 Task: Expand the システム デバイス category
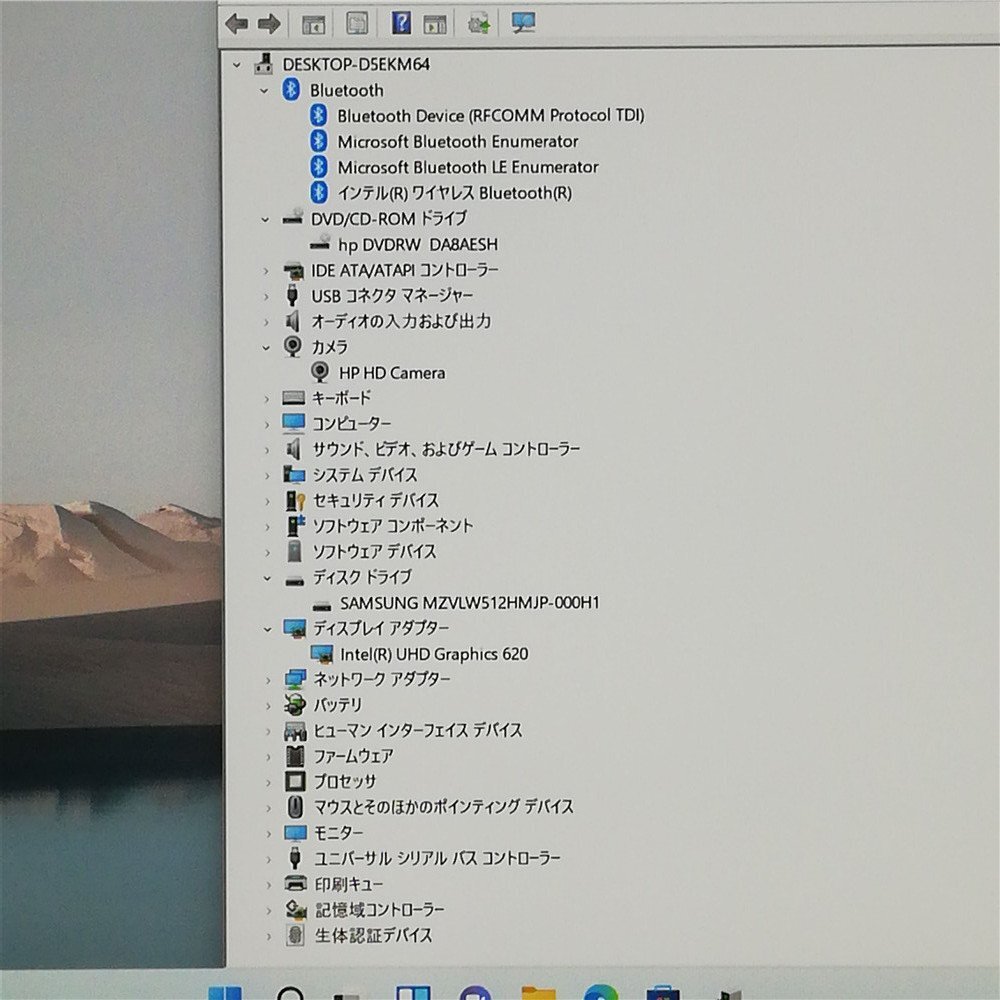[x=267, y=476]
